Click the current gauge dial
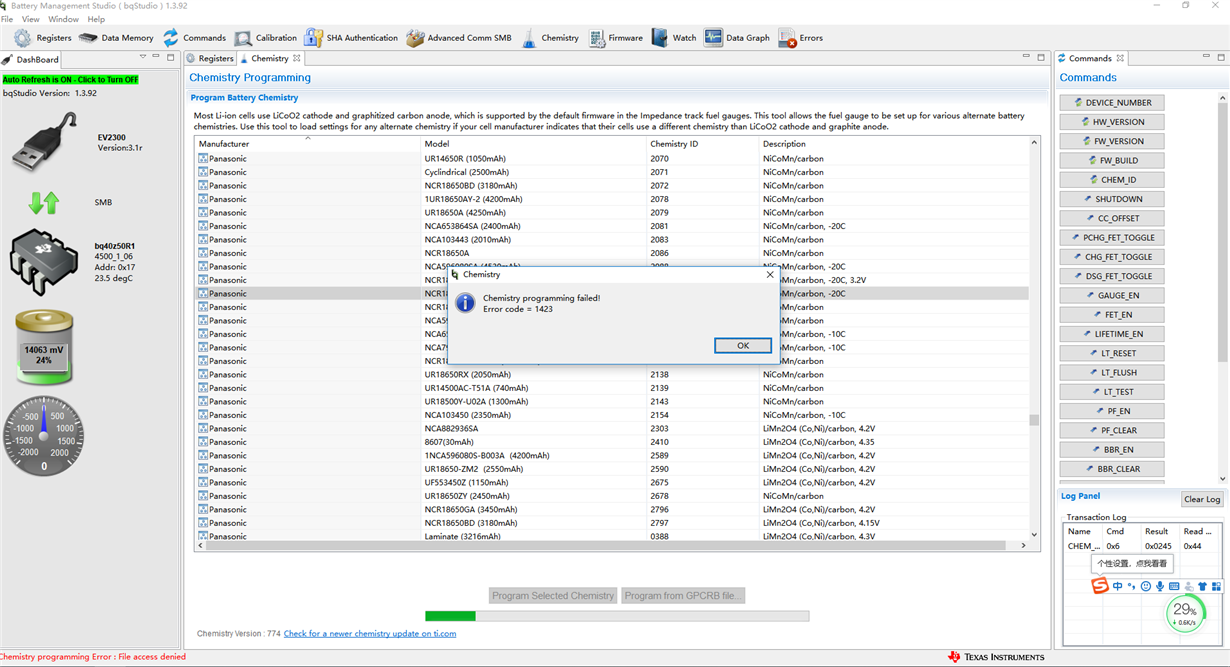This screenshot has height=667, width=1230. point(44,436)
